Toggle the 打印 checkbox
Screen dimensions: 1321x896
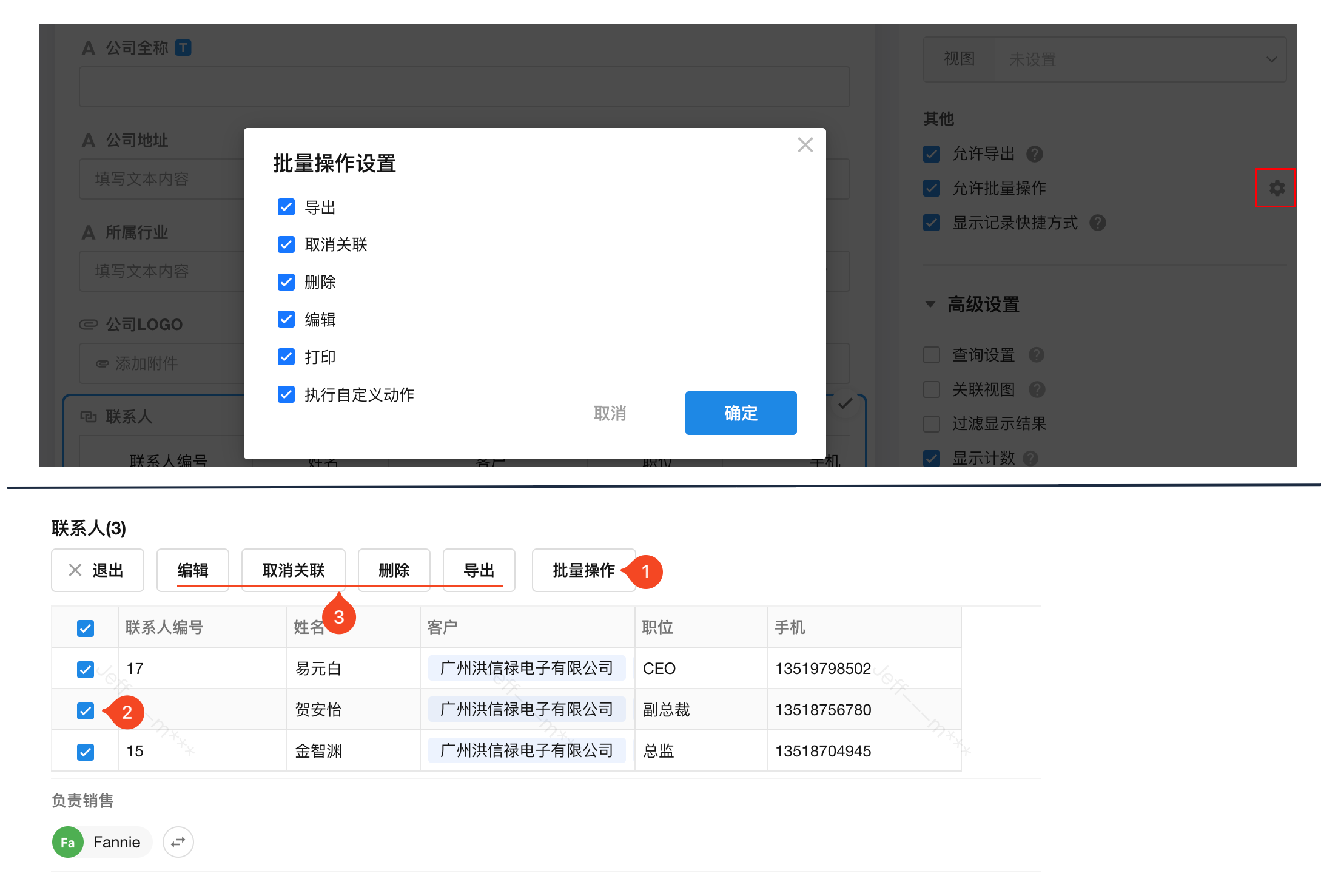pos(286,357)
